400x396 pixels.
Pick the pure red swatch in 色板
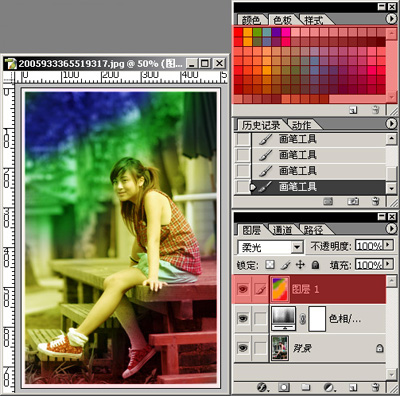point(238,32)
